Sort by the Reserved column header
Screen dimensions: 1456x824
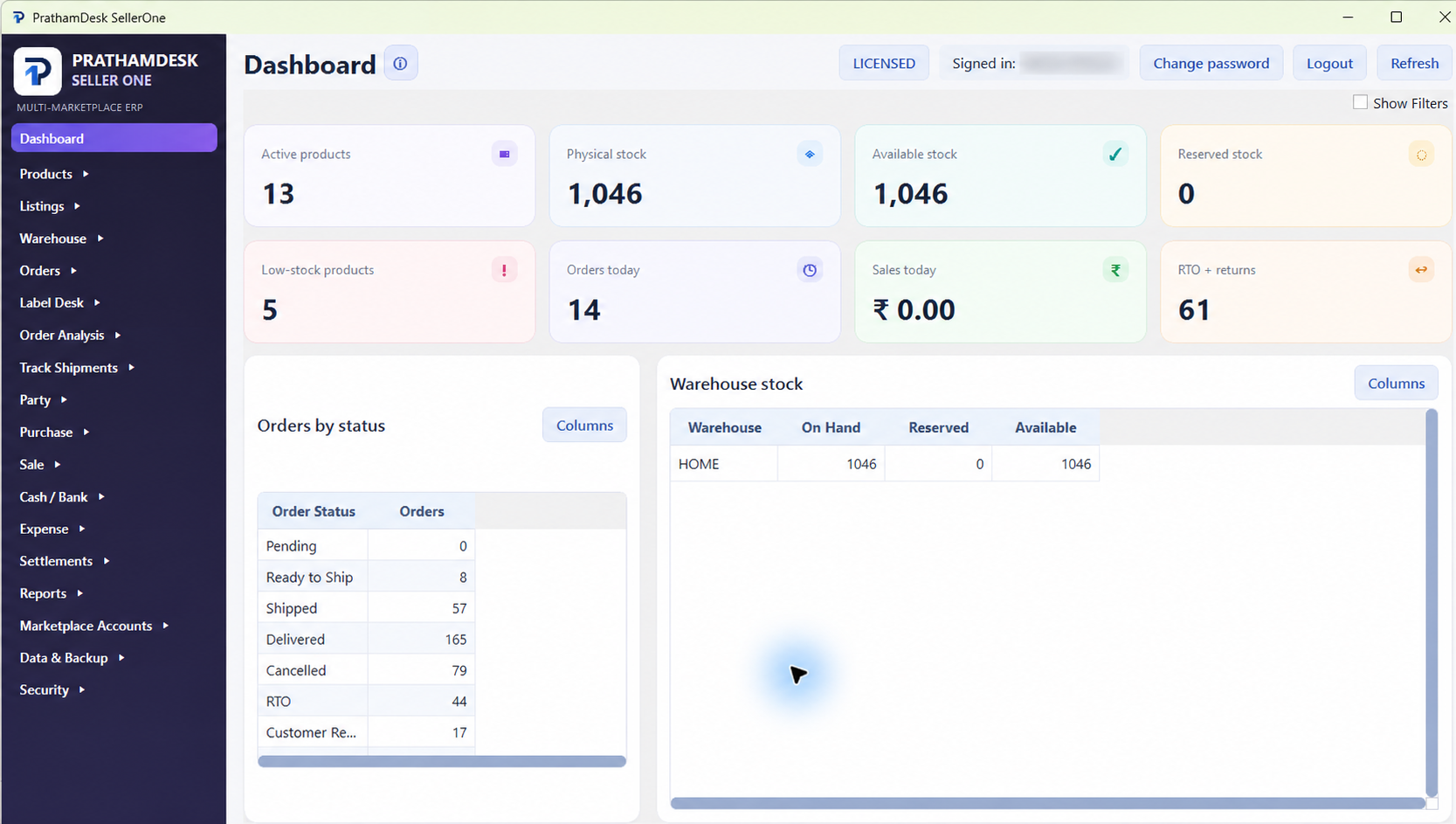[x=938, y=427]
